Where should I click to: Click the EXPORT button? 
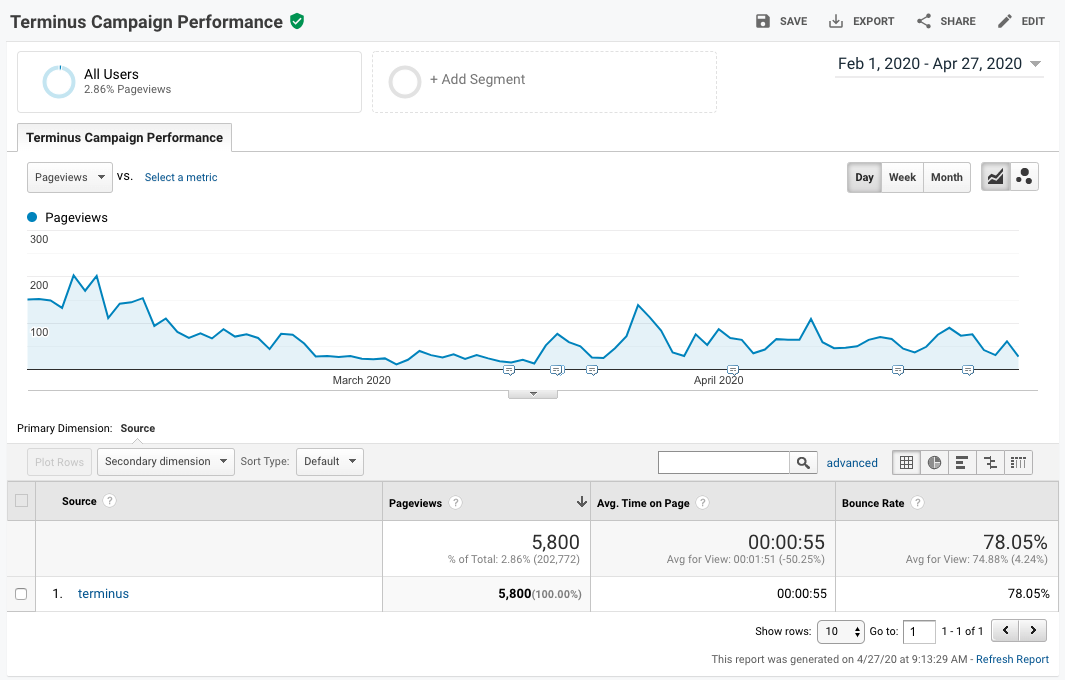[861, 22]
